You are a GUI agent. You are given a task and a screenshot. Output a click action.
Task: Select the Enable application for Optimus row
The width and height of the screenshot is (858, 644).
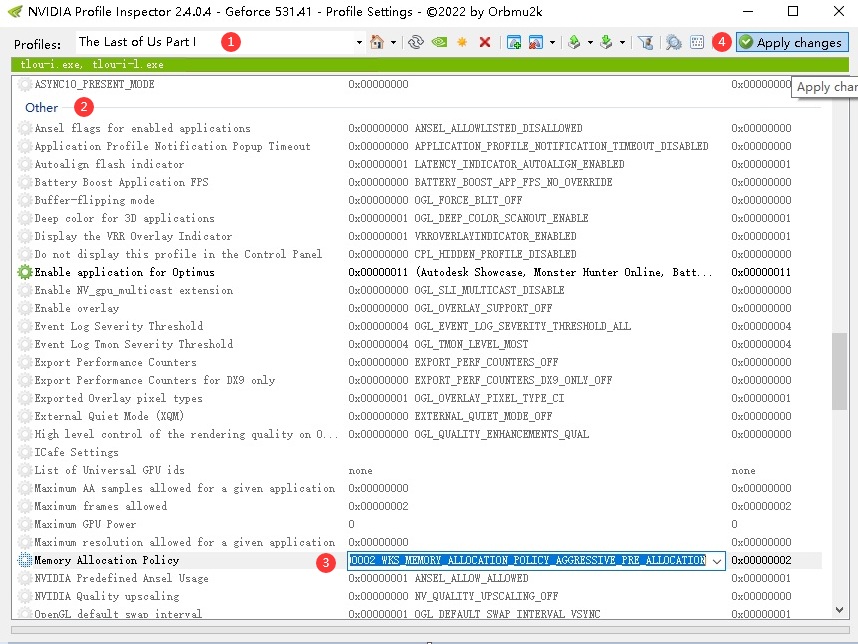[x=419, y=272]
